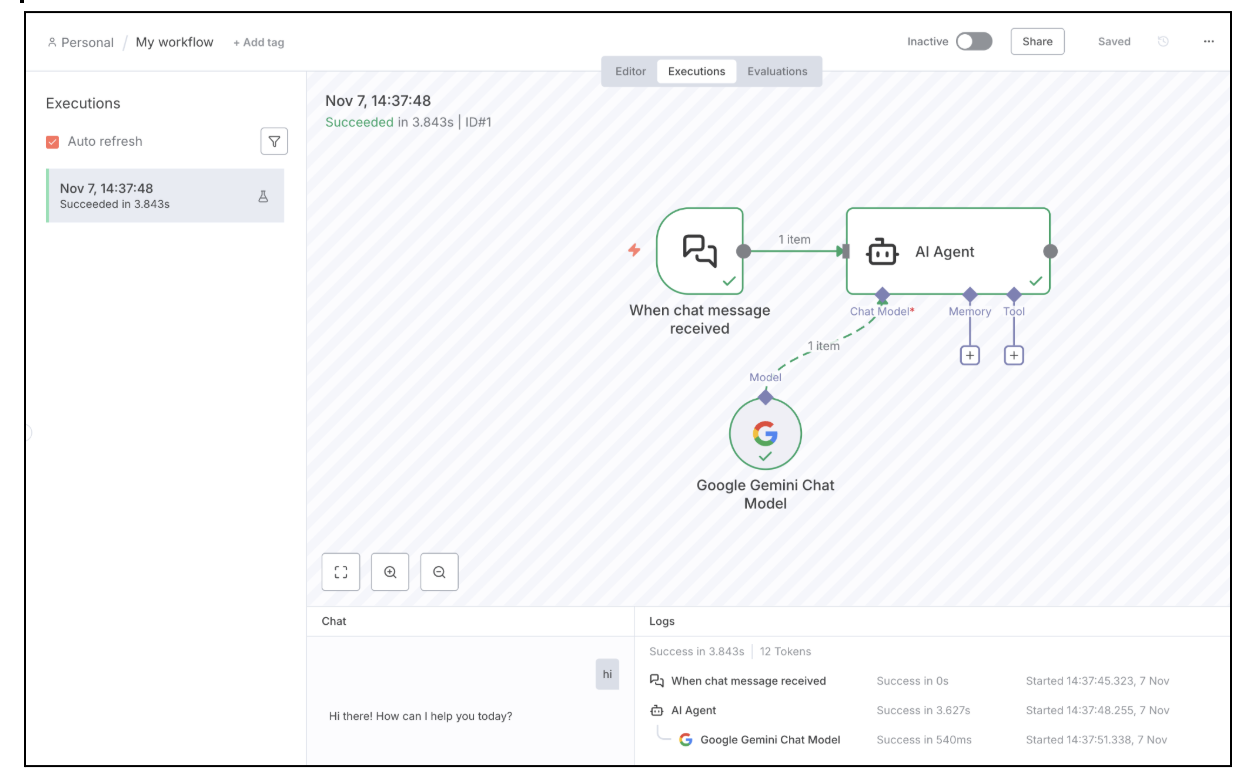The width and height of the screenshot is (1248, 782).
Task: Disable the Auto refresh checkbox
Action: point(54,141)
